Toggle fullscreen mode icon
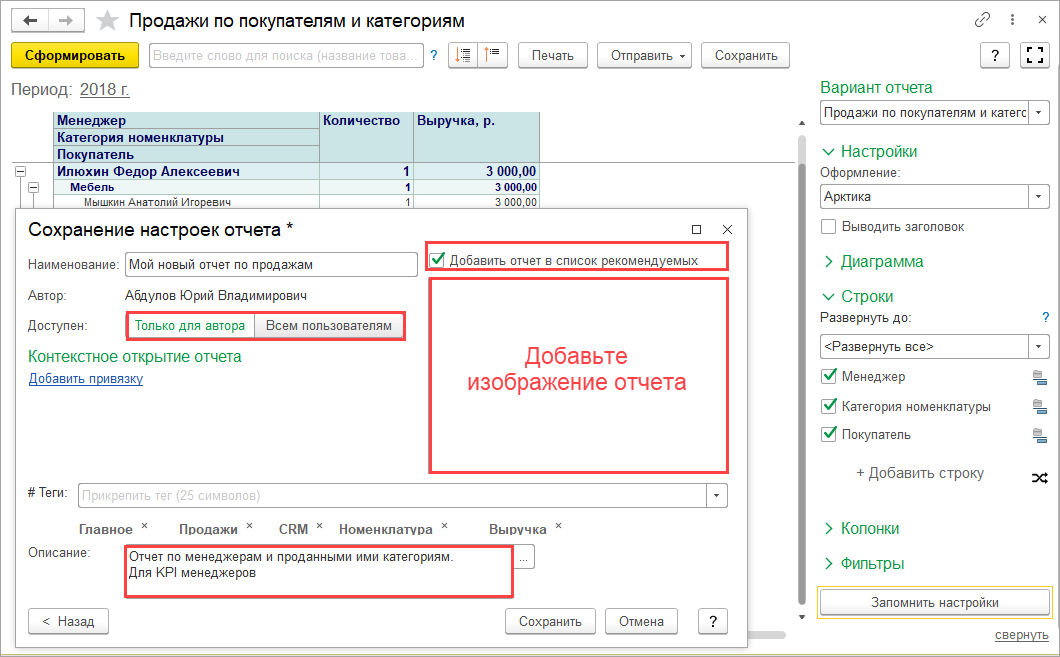The height and width of the screenshot is (657, 1060). point(1034,55)
